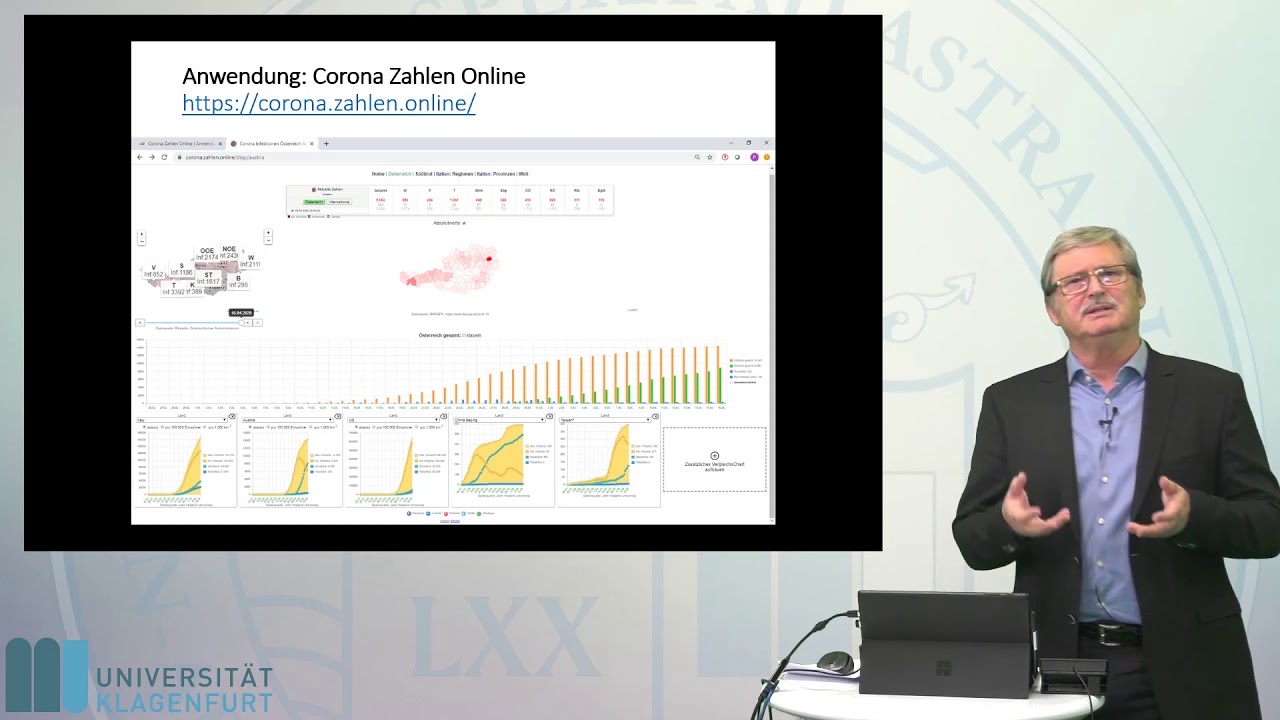This screenshot has height=720, width=1280.
Task: Remove the Austria comparison chart
Action: tap(338, 416)
